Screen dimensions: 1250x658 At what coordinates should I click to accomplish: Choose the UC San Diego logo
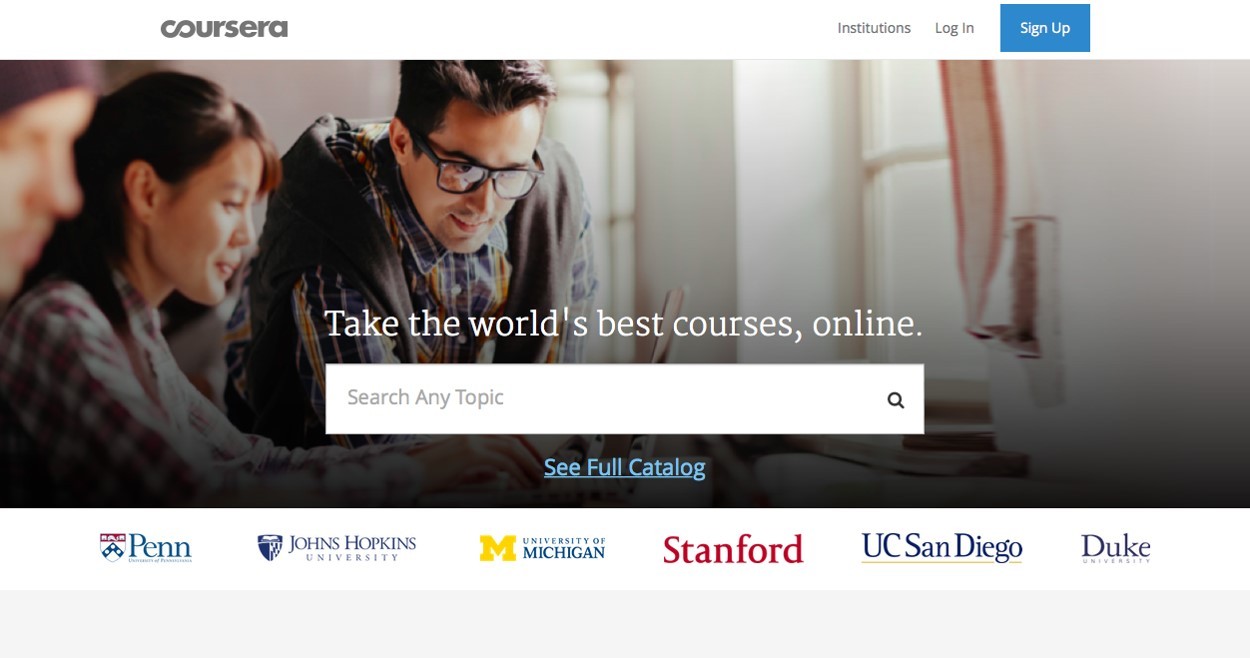(942, 548)
